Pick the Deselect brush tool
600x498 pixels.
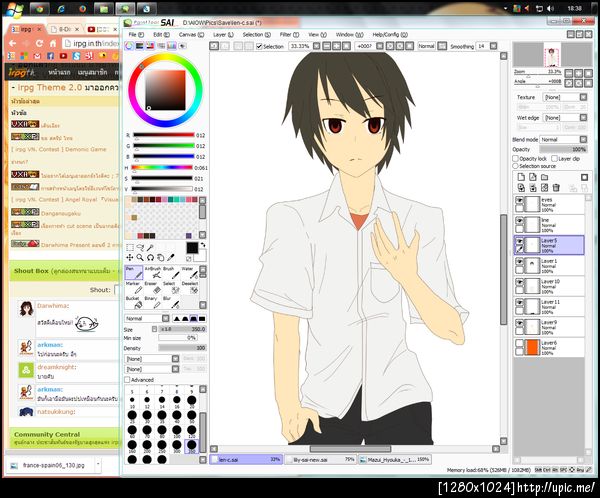[189, 287]
